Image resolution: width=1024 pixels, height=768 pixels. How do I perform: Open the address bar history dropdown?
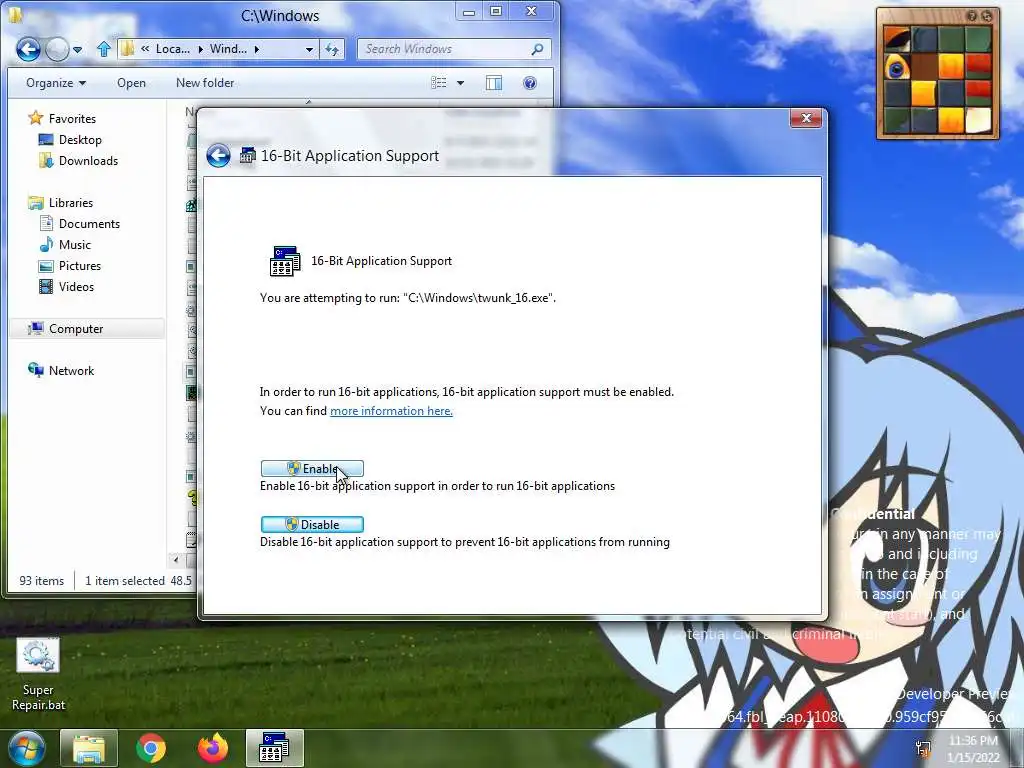point(309,49)
